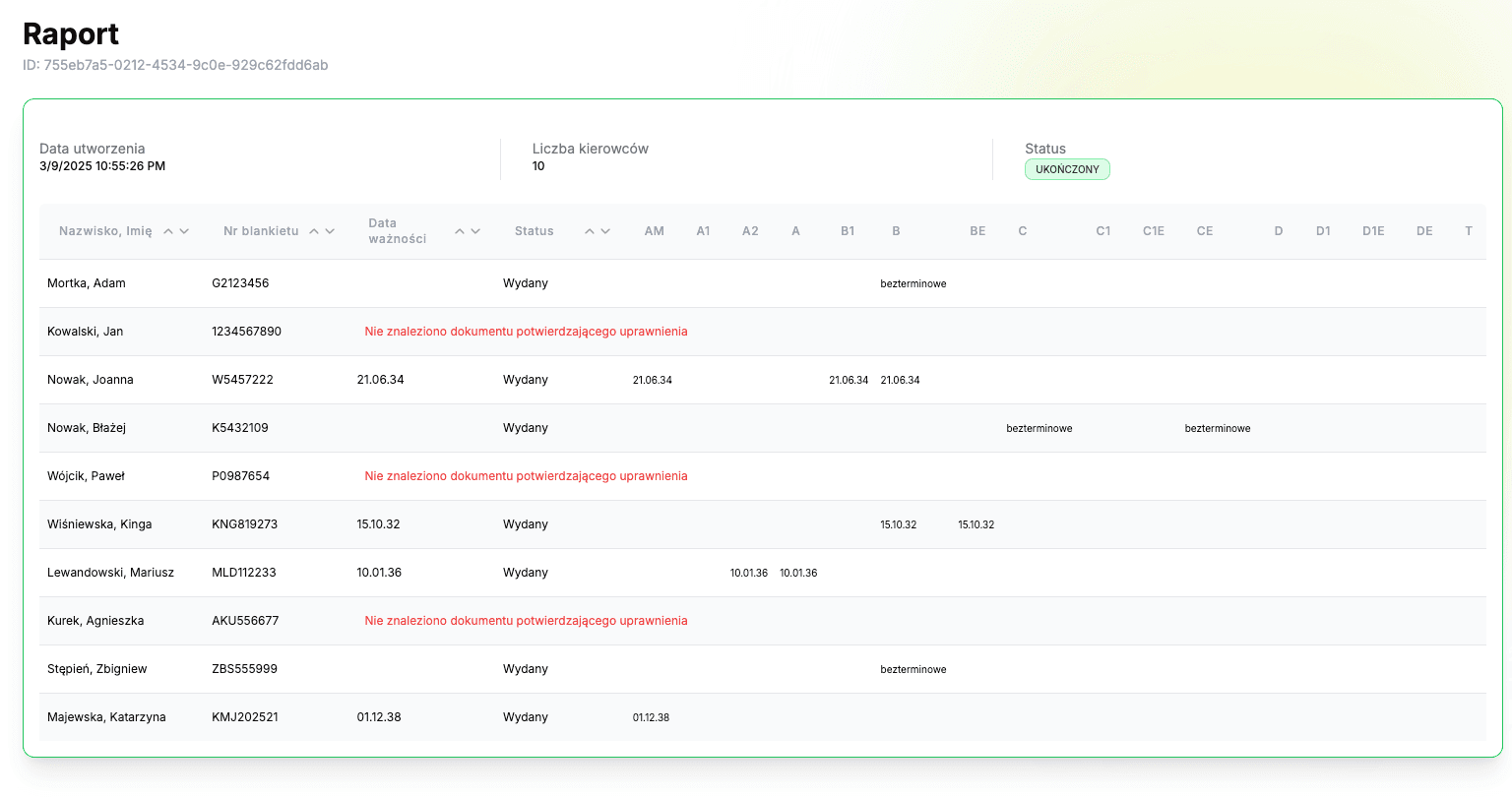This screenshot has width=1512, height=797.
Task: Select the Majewska, Katarzyna row name
Action: (x=106, y=717)
